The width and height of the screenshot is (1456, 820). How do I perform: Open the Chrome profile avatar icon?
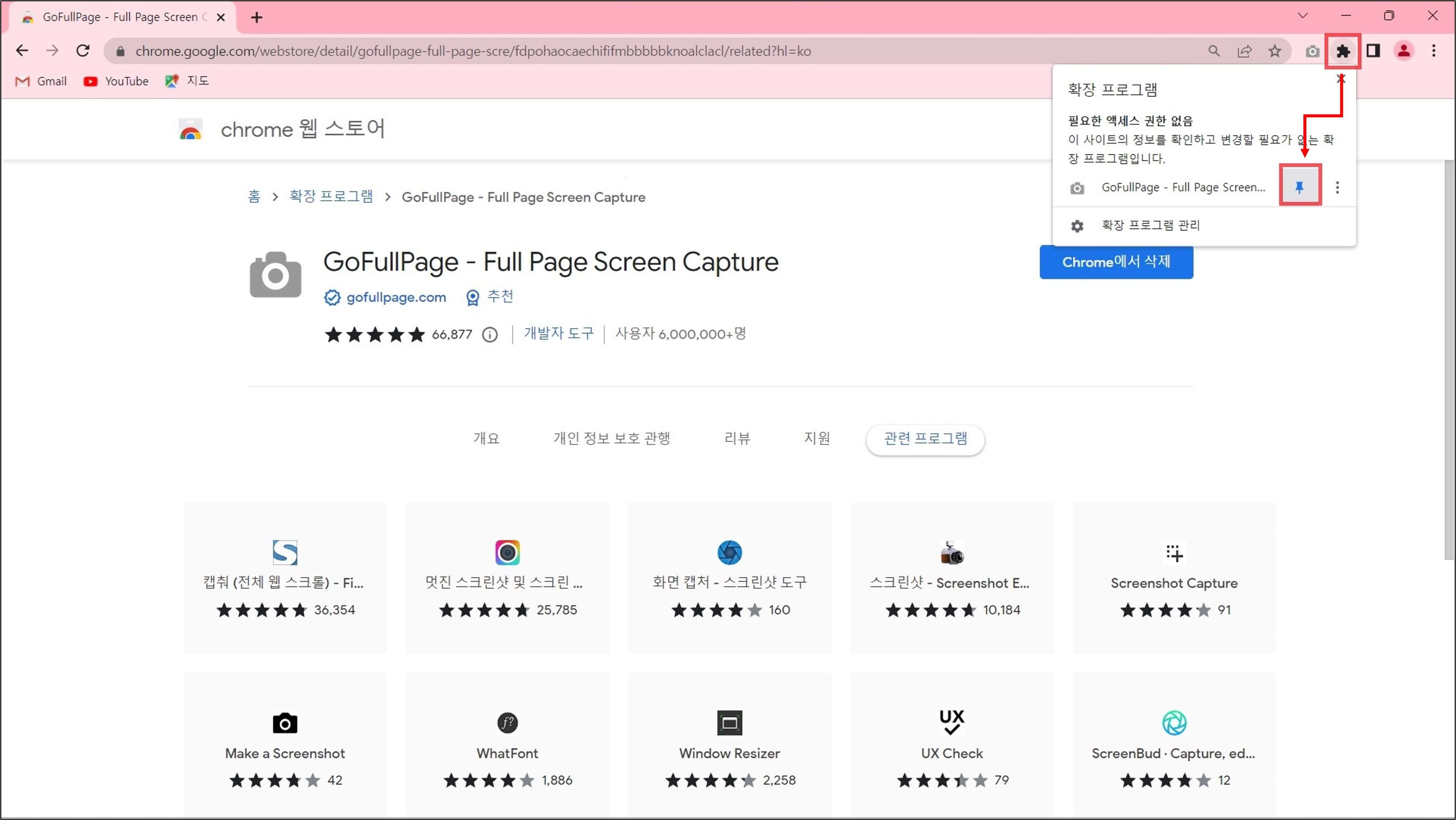(x=1403, y=52)
